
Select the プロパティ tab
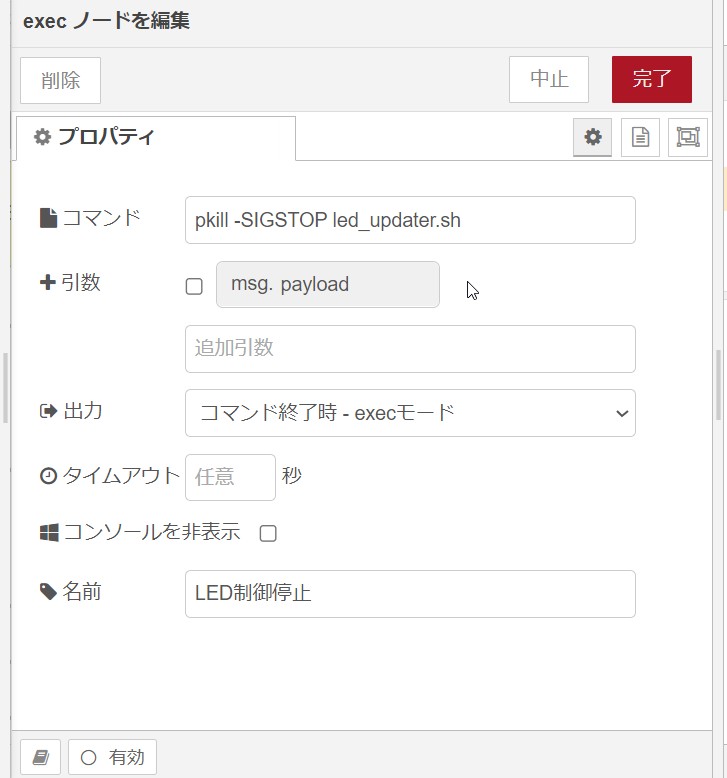[x=156, y=138]
